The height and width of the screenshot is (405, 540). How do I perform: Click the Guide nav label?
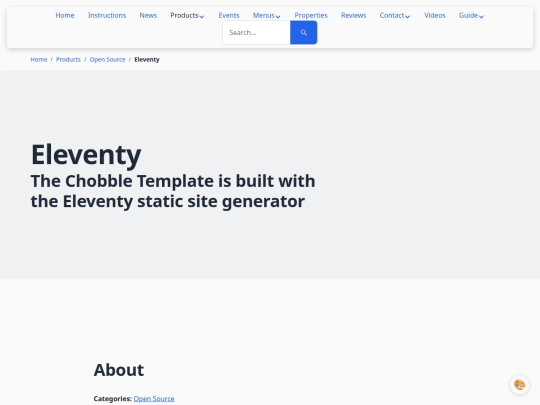click(468, 15)
